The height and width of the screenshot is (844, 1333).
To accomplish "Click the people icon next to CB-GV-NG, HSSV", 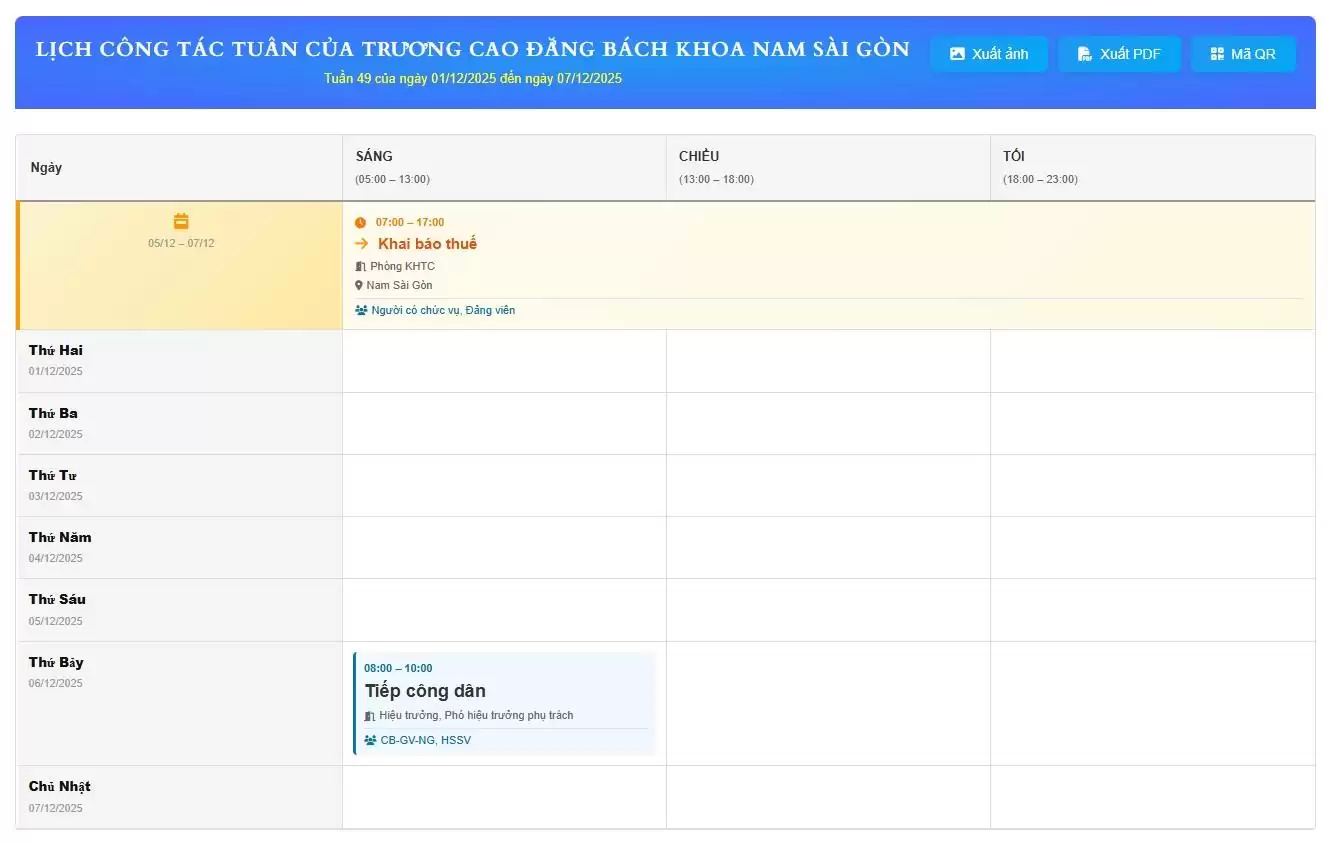I will pos(370,741).
